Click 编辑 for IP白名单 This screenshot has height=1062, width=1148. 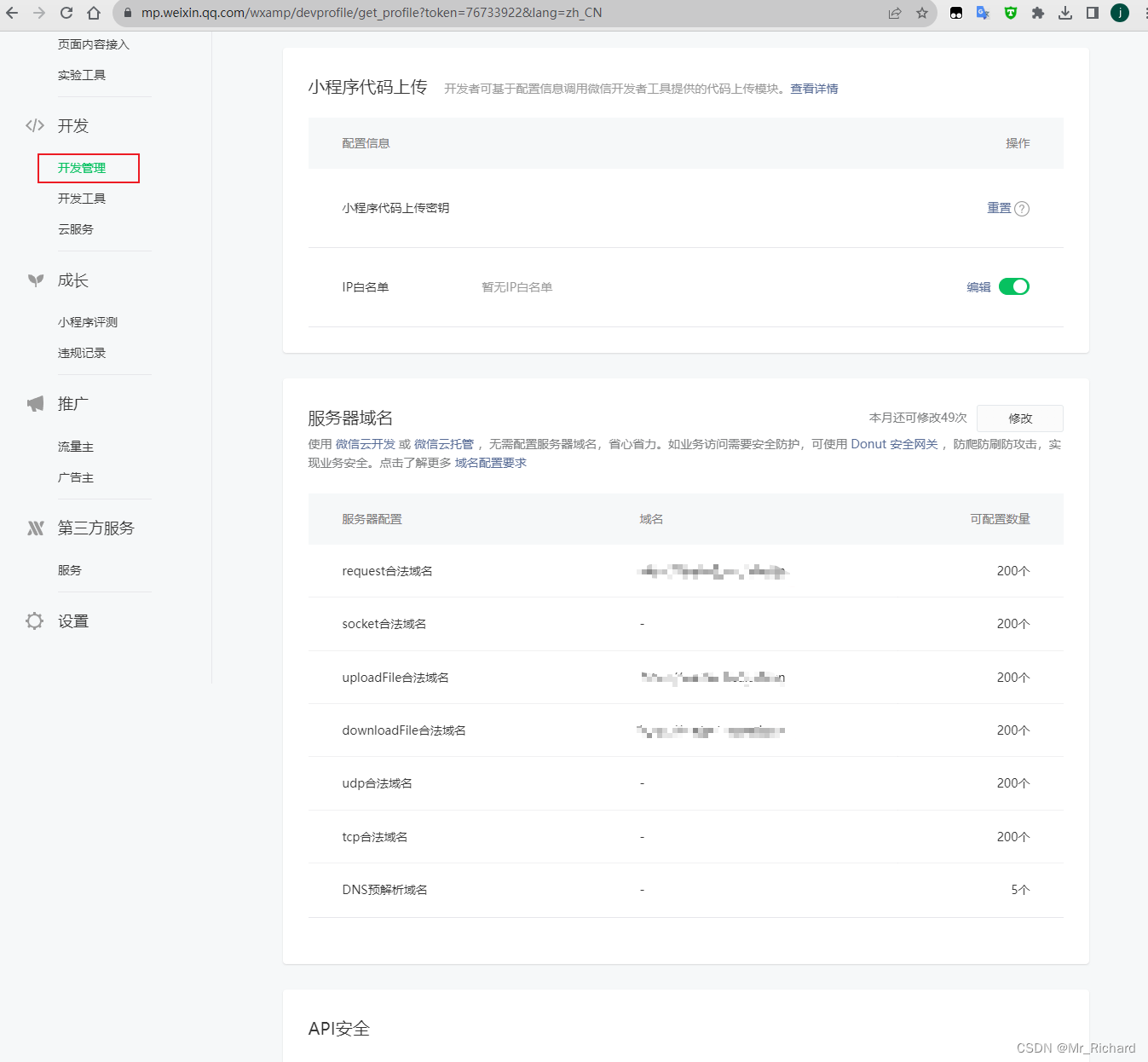click(978, 287)
